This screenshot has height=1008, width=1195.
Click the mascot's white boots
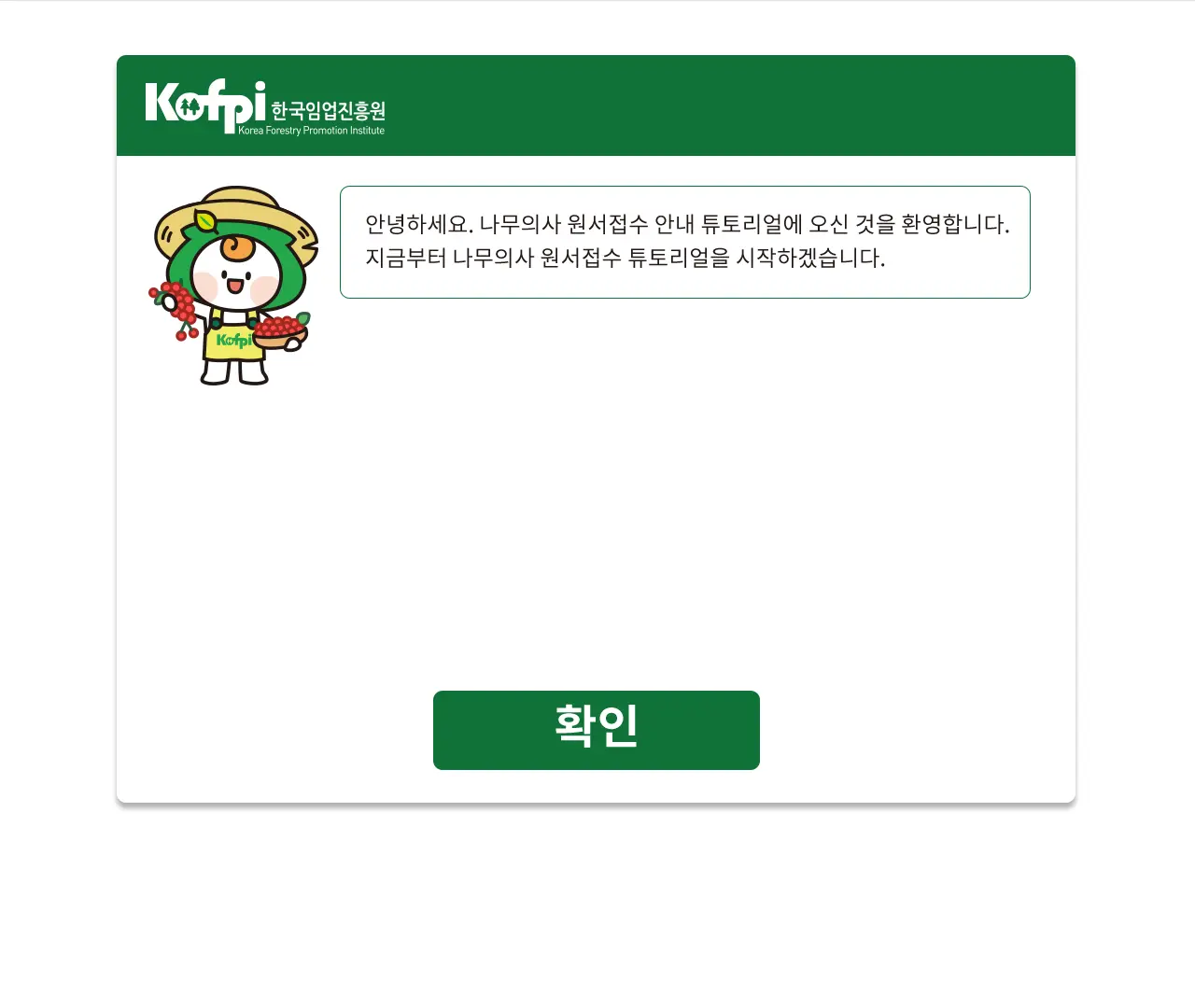point(234,371)
